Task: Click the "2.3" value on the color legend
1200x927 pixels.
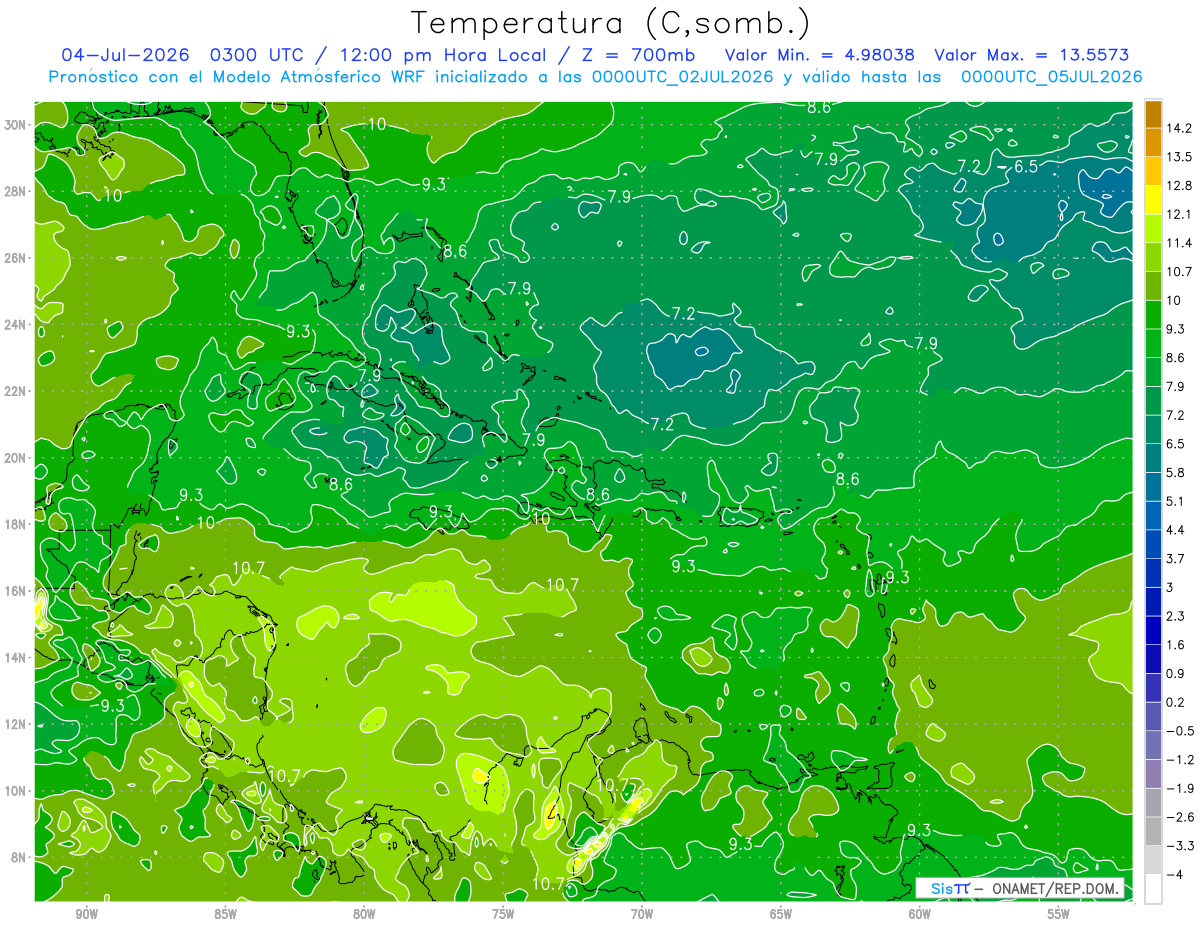Action: coord(1176,616)
